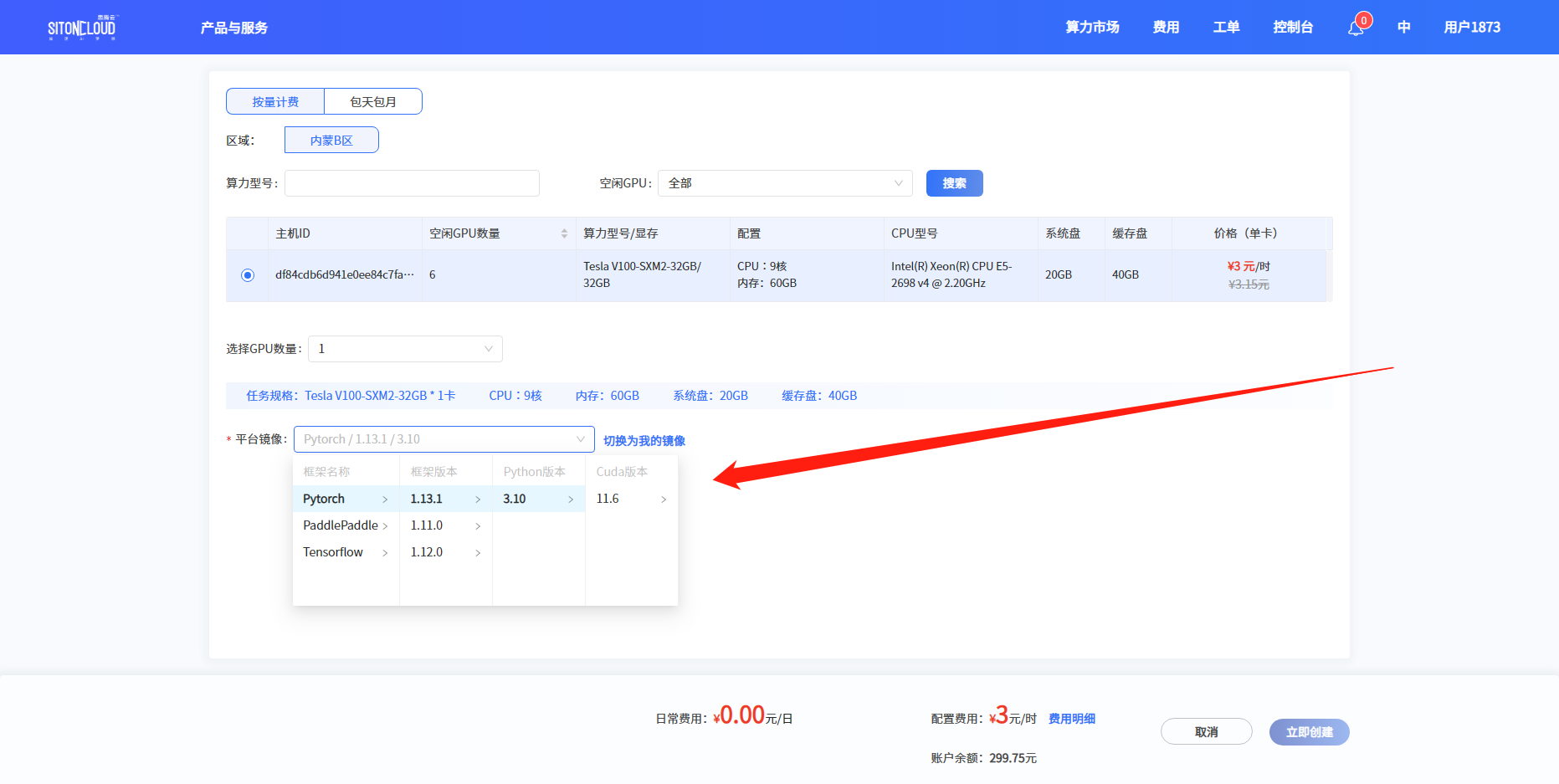The image size is (1559, 784).
Task: Open the notification bell
Action: tap(1356, 28)
